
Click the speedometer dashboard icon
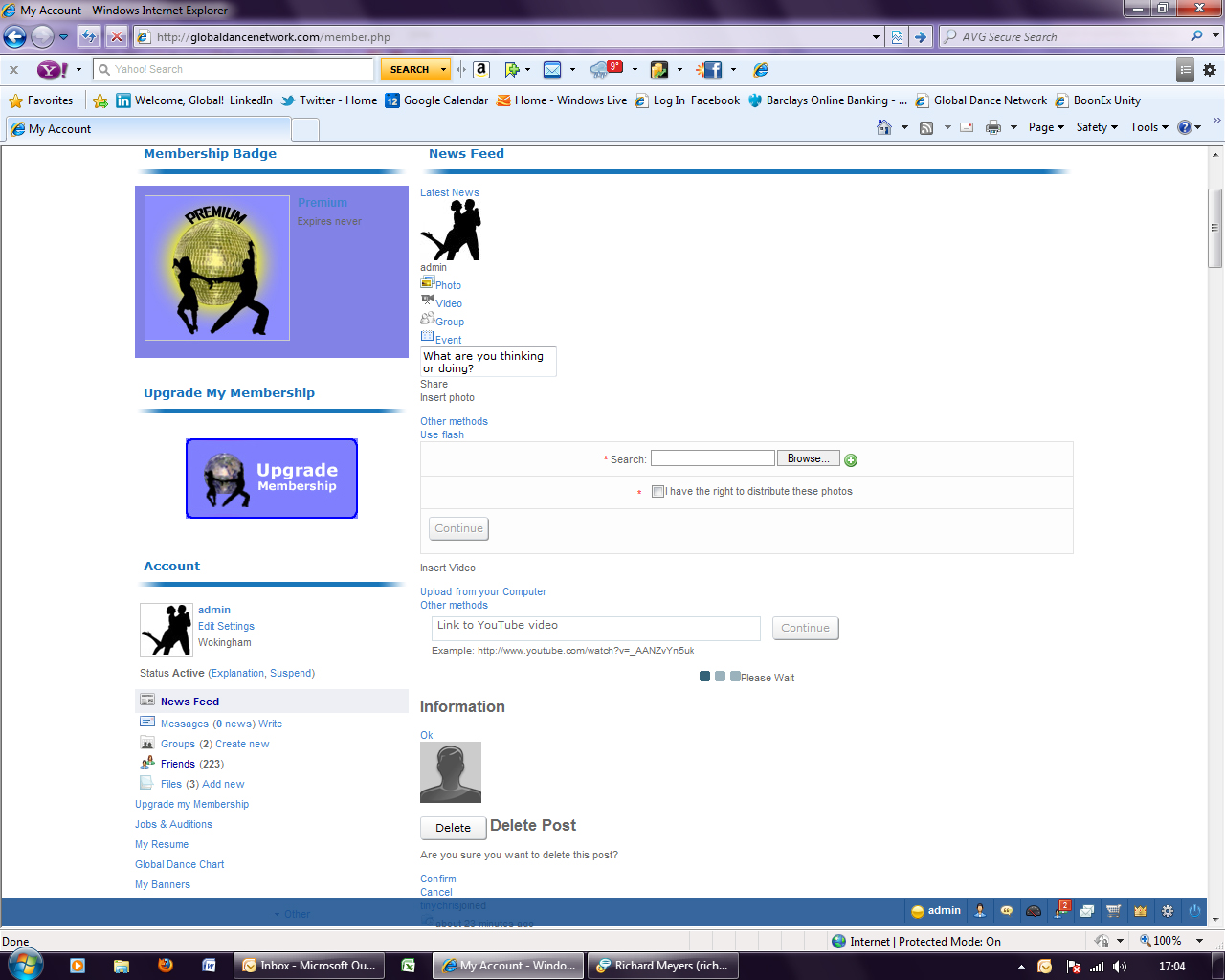click(1034, 911)
